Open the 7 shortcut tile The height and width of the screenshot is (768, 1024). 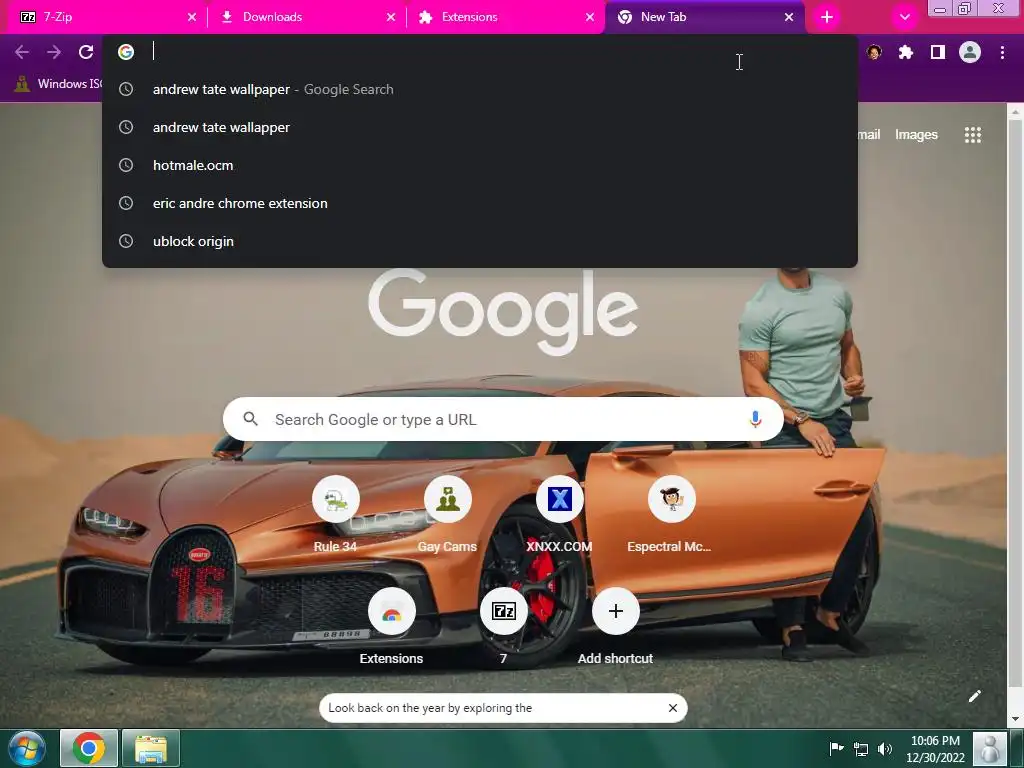pos(504,627)
